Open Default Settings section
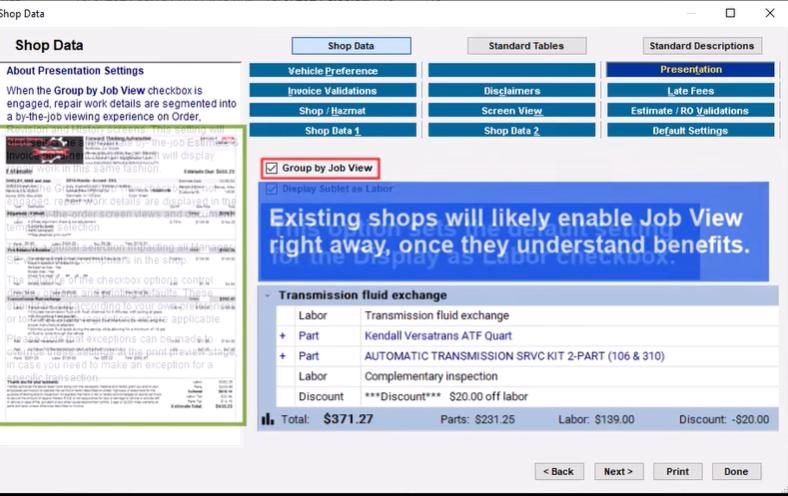Image resolution: width=788 pixels, height=496 pixels. 691,131
